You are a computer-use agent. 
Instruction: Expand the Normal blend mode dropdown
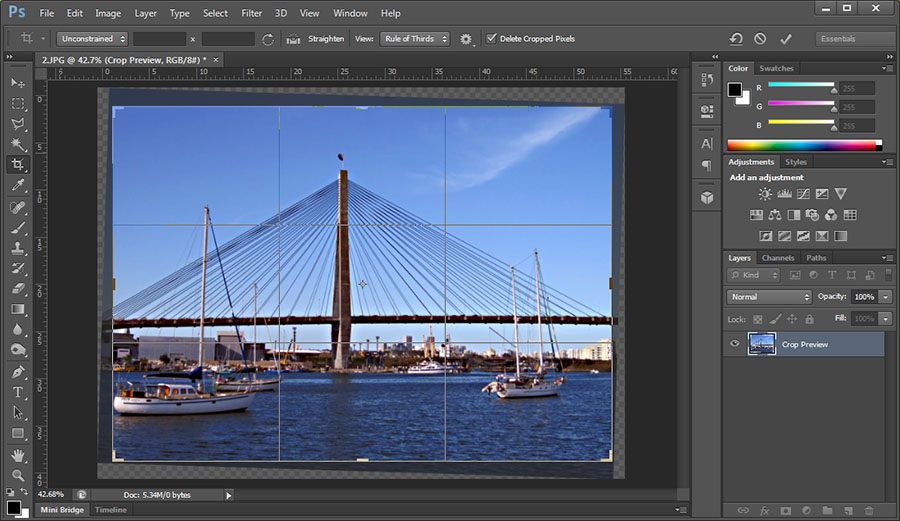[x=769, y=297]
